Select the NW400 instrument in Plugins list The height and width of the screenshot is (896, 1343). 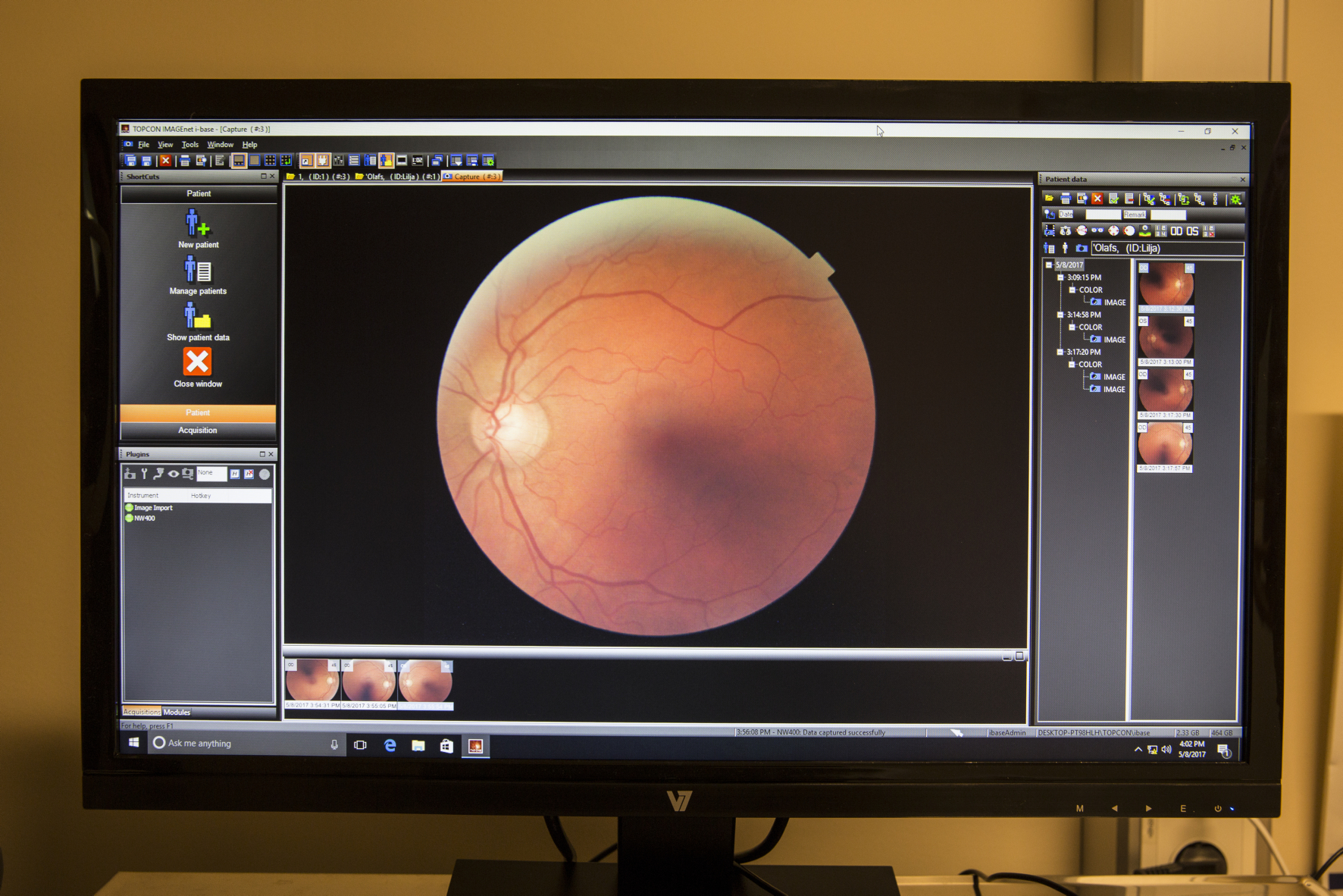click(144, 518)
